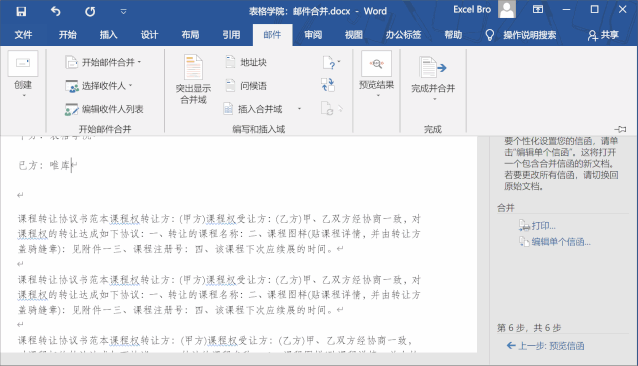Click 编辑单个信函... link
The width and height of the screenshot is (638, 366).
point(555,242)
